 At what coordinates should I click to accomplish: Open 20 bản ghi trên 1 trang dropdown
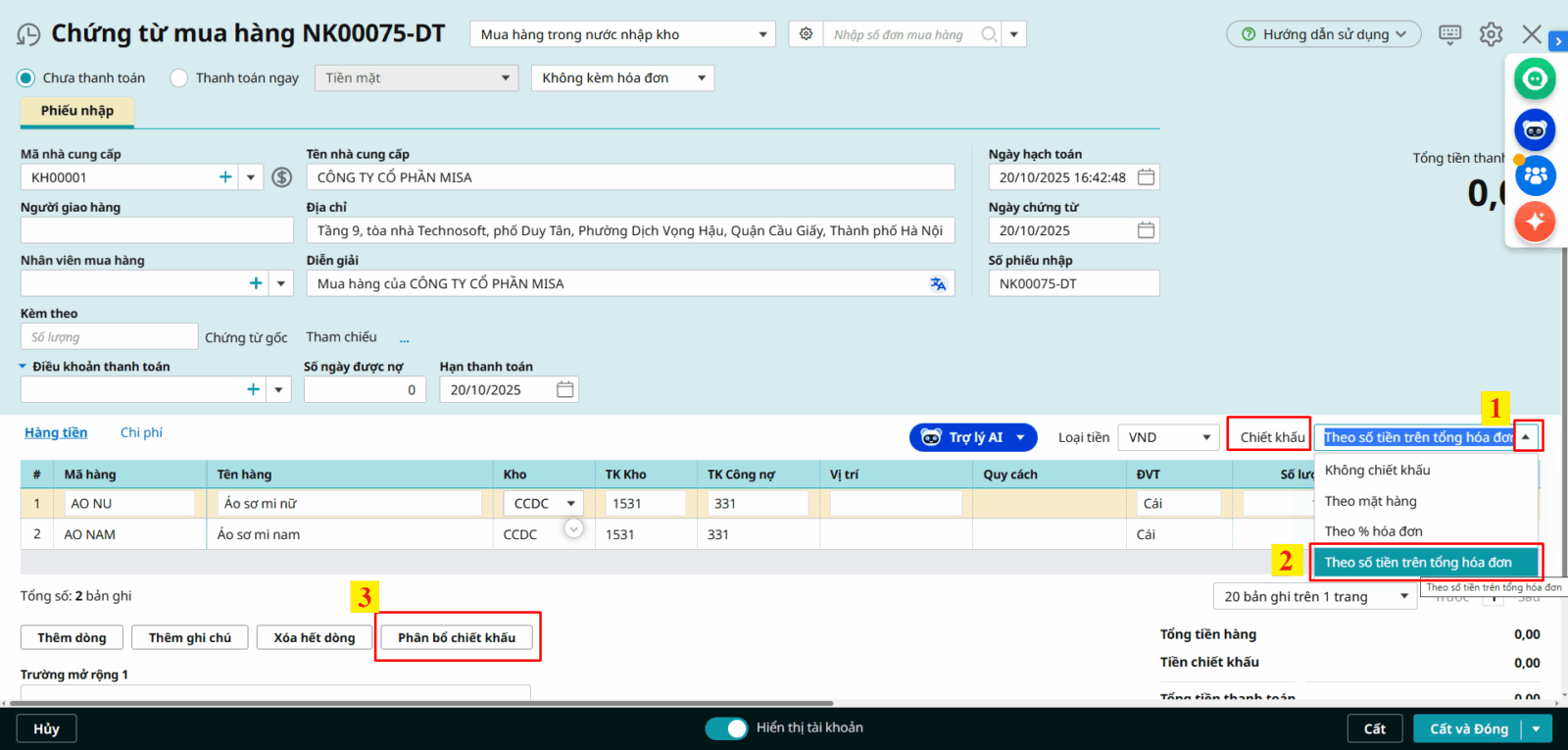click(x=1314, y=597)
